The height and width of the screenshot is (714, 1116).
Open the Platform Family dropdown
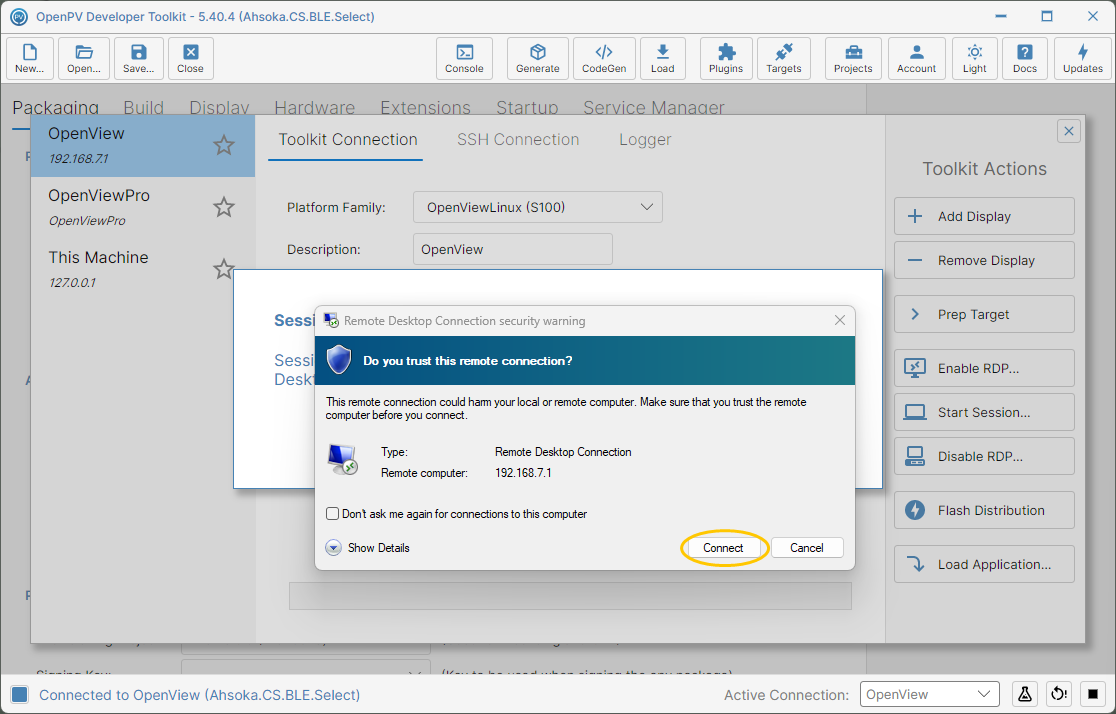(x=537, y=207)
